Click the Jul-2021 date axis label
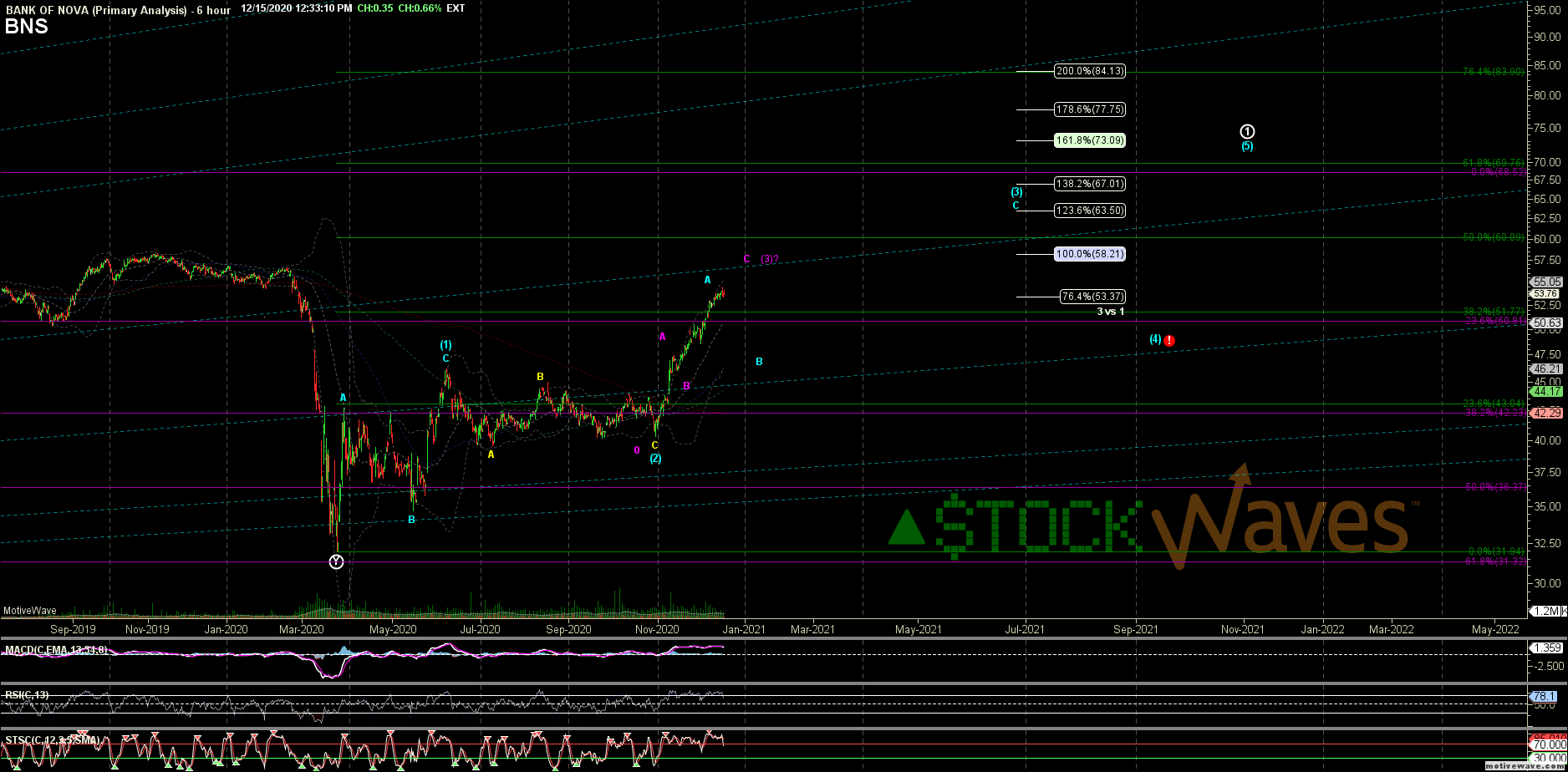The image size is (1568, 772). 1024,629
